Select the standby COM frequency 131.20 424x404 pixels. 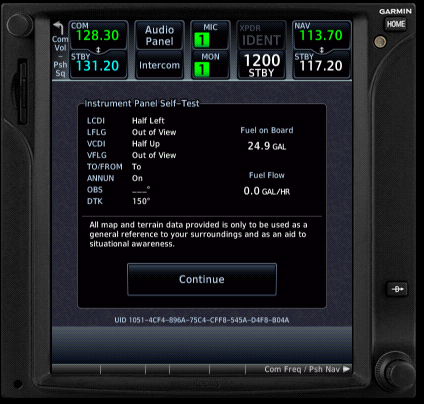pos(98,65)
